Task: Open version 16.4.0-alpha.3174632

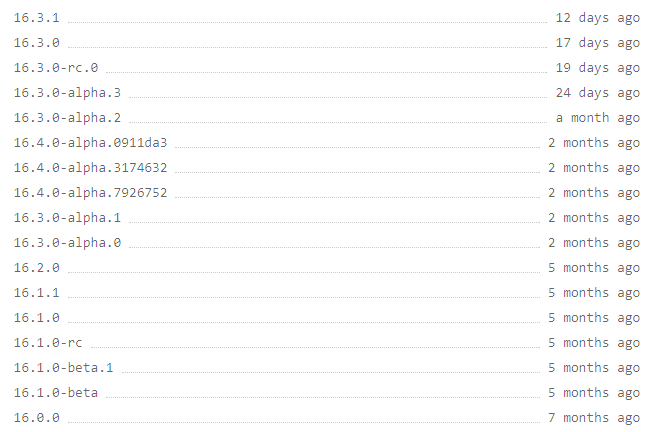Action: click(x=90, y=167)
